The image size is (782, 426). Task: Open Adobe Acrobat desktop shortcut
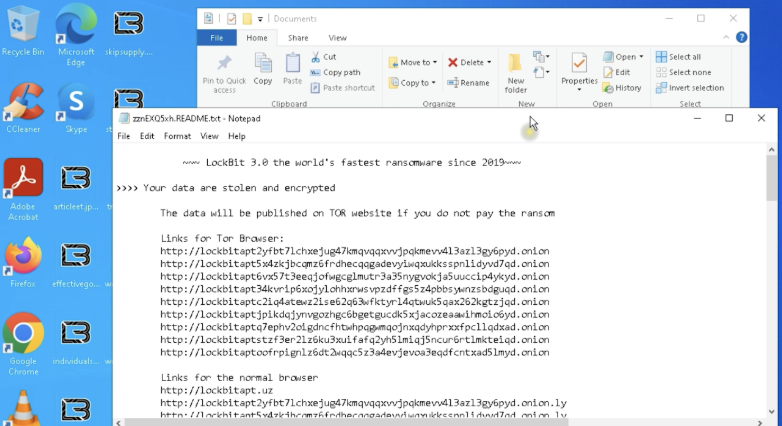[23, 190]
